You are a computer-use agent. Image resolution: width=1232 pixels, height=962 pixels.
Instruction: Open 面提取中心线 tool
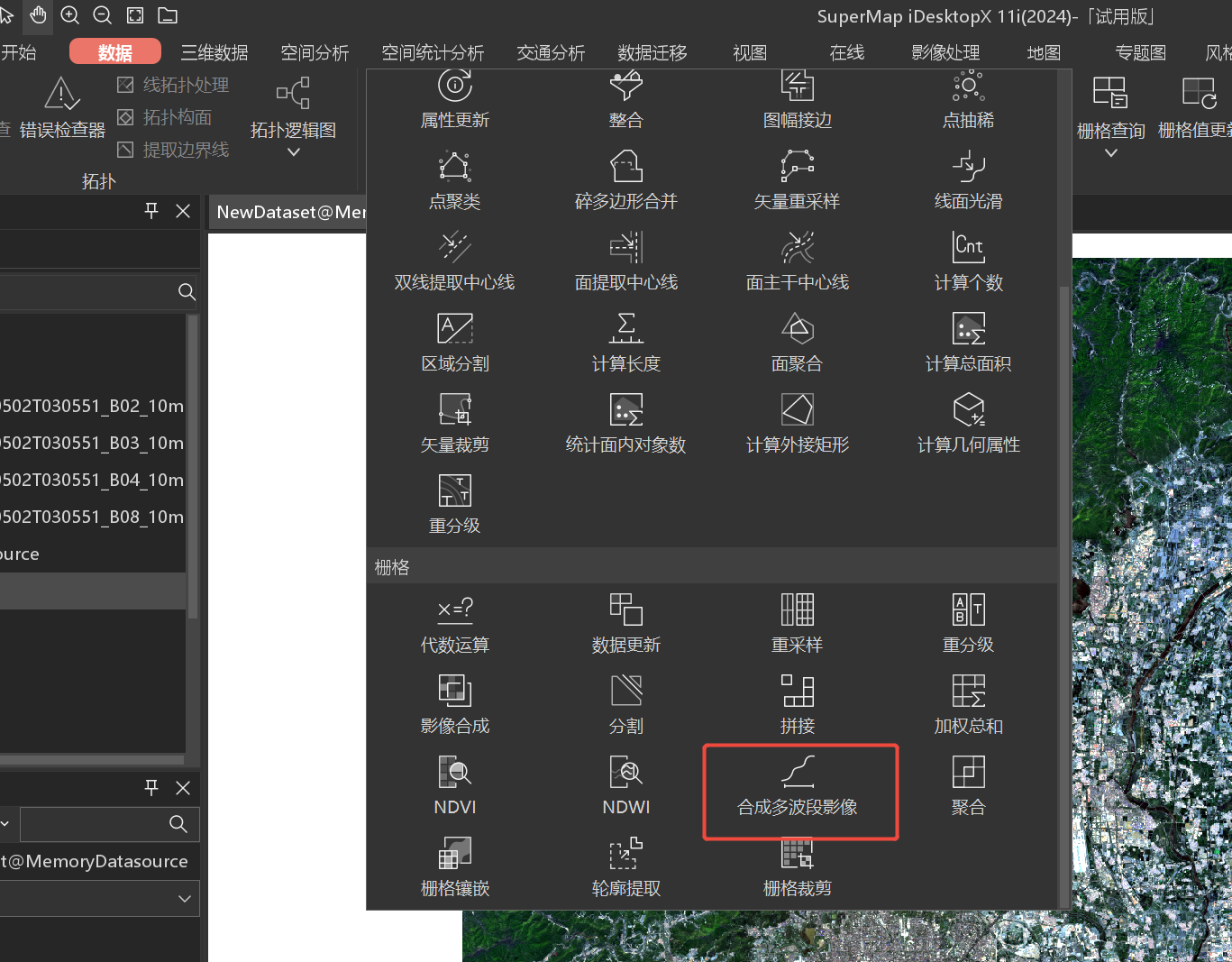(626, 262)
